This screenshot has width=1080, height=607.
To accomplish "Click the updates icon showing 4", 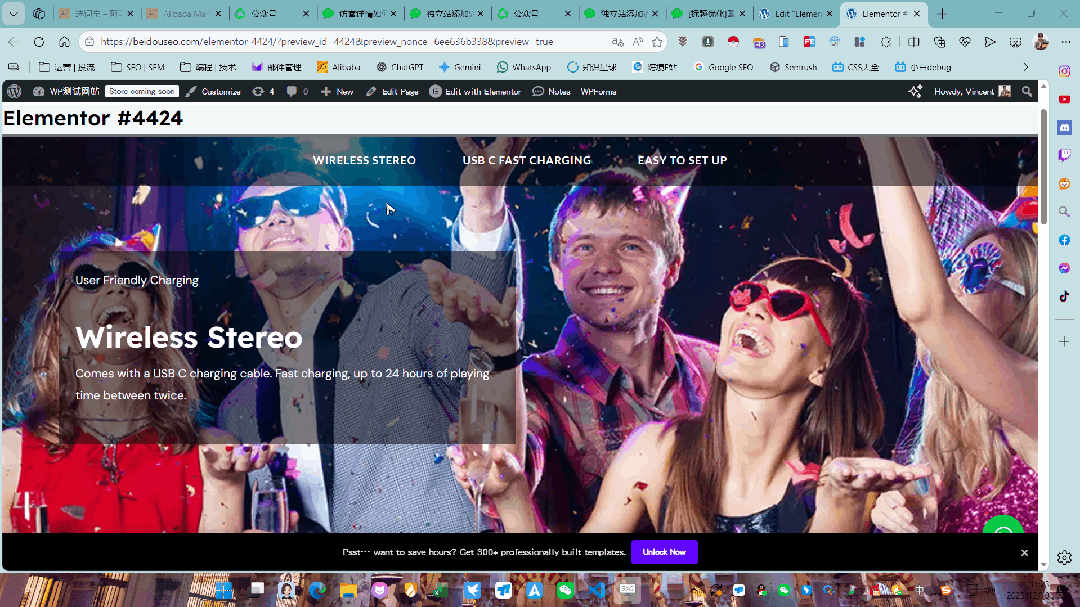I will click(264, 91).
